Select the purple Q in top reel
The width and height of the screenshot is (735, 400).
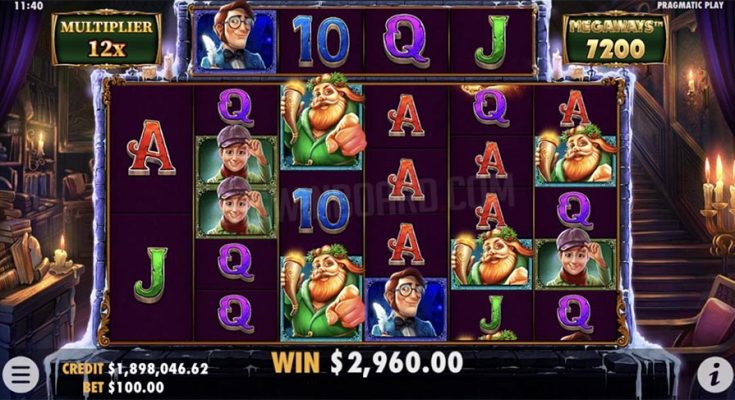click(x=406, y=41)
